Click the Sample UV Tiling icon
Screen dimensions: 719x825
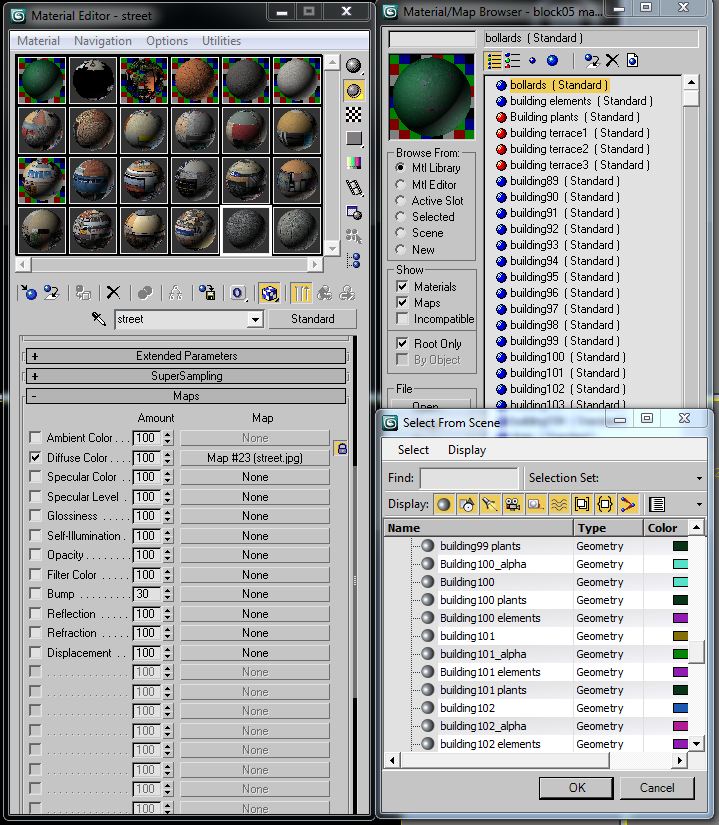[353, 138]
